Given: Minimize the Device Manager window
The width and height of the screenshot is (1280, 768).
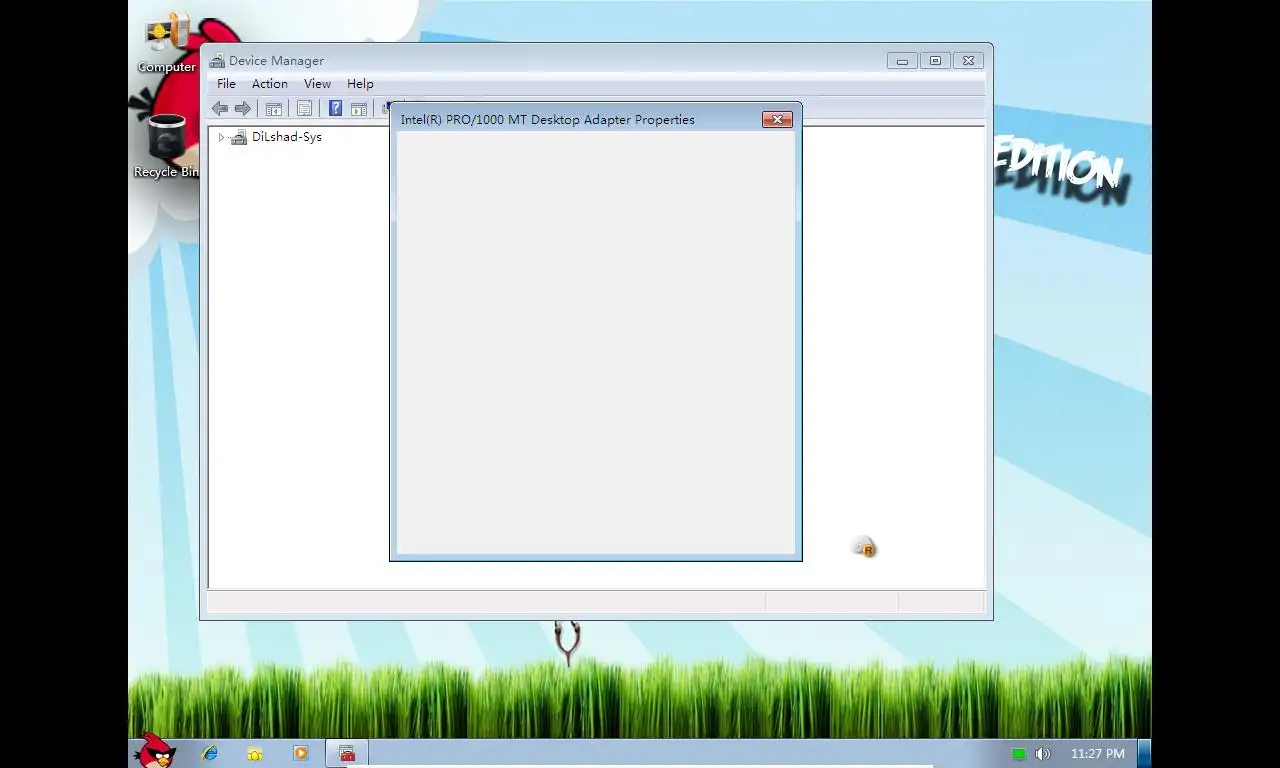Looking at the screenshot, I should point(902,61).
